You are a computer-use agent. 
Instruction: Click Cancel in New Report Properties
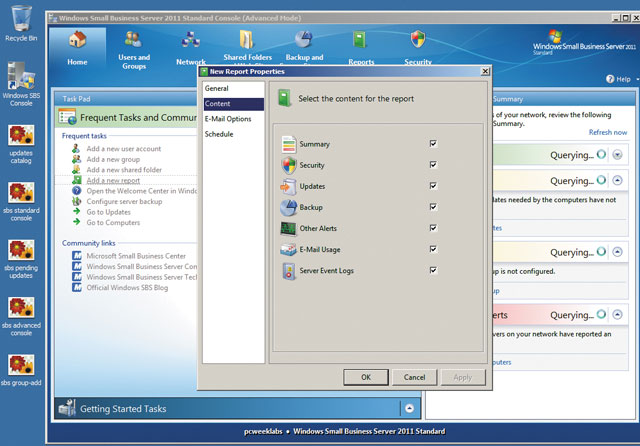[x=414, y=377]
